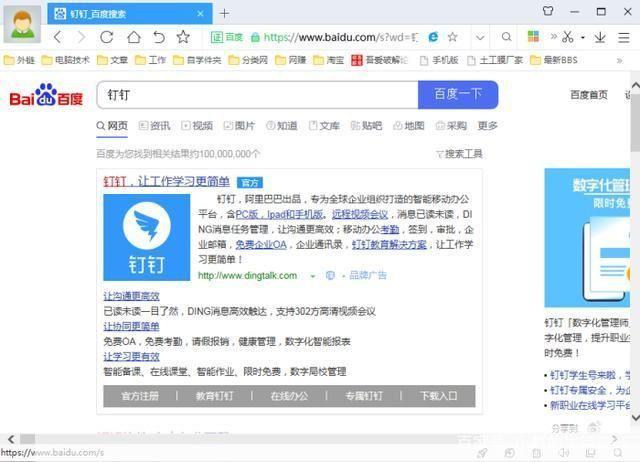
Task: Click the horizontal scrollbar left arrow
Action: pos(11,439)
